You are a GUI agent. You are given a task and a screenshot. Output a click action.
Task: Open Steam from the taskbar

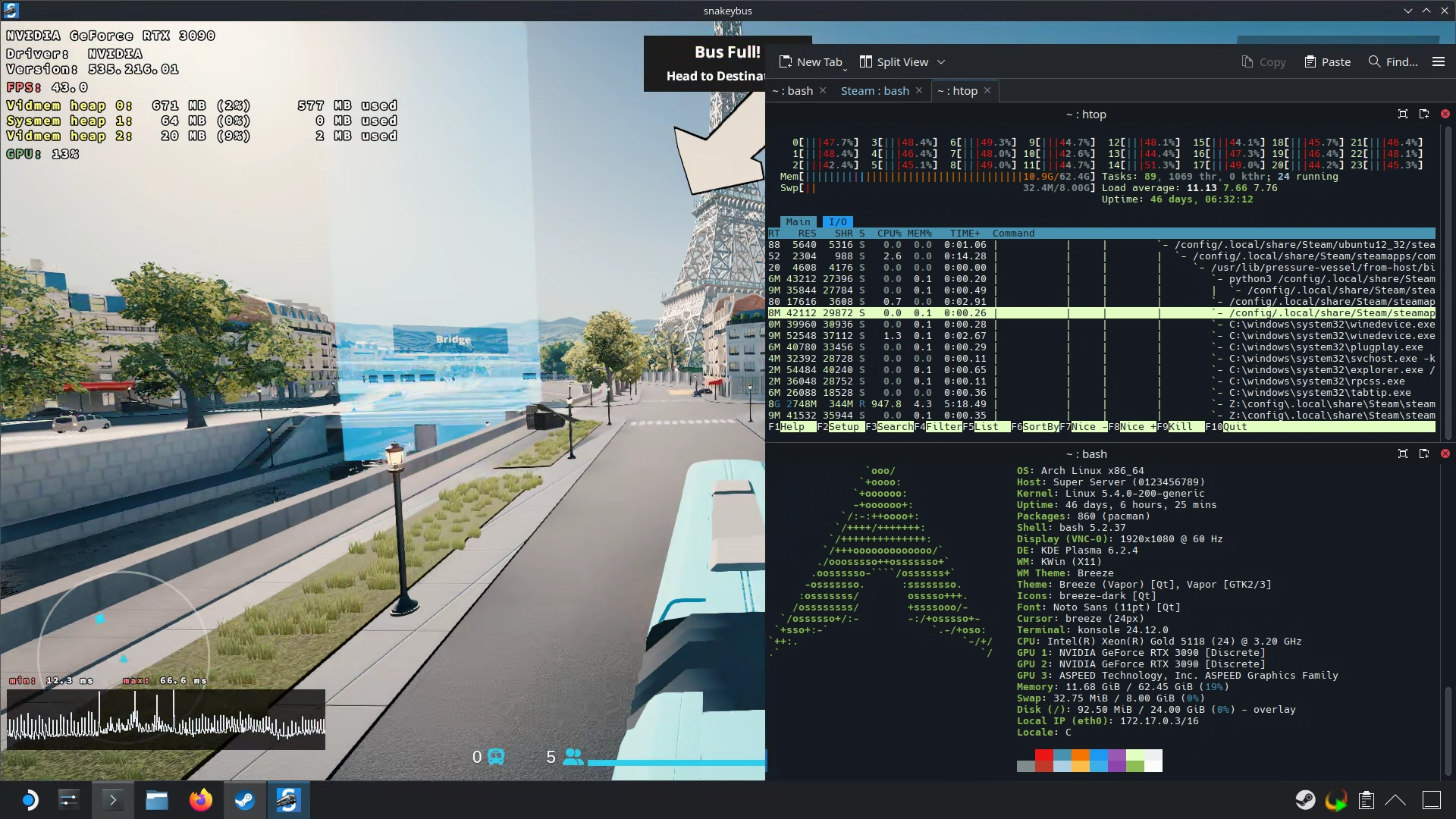pyautogui.click(x=244, y=800)
